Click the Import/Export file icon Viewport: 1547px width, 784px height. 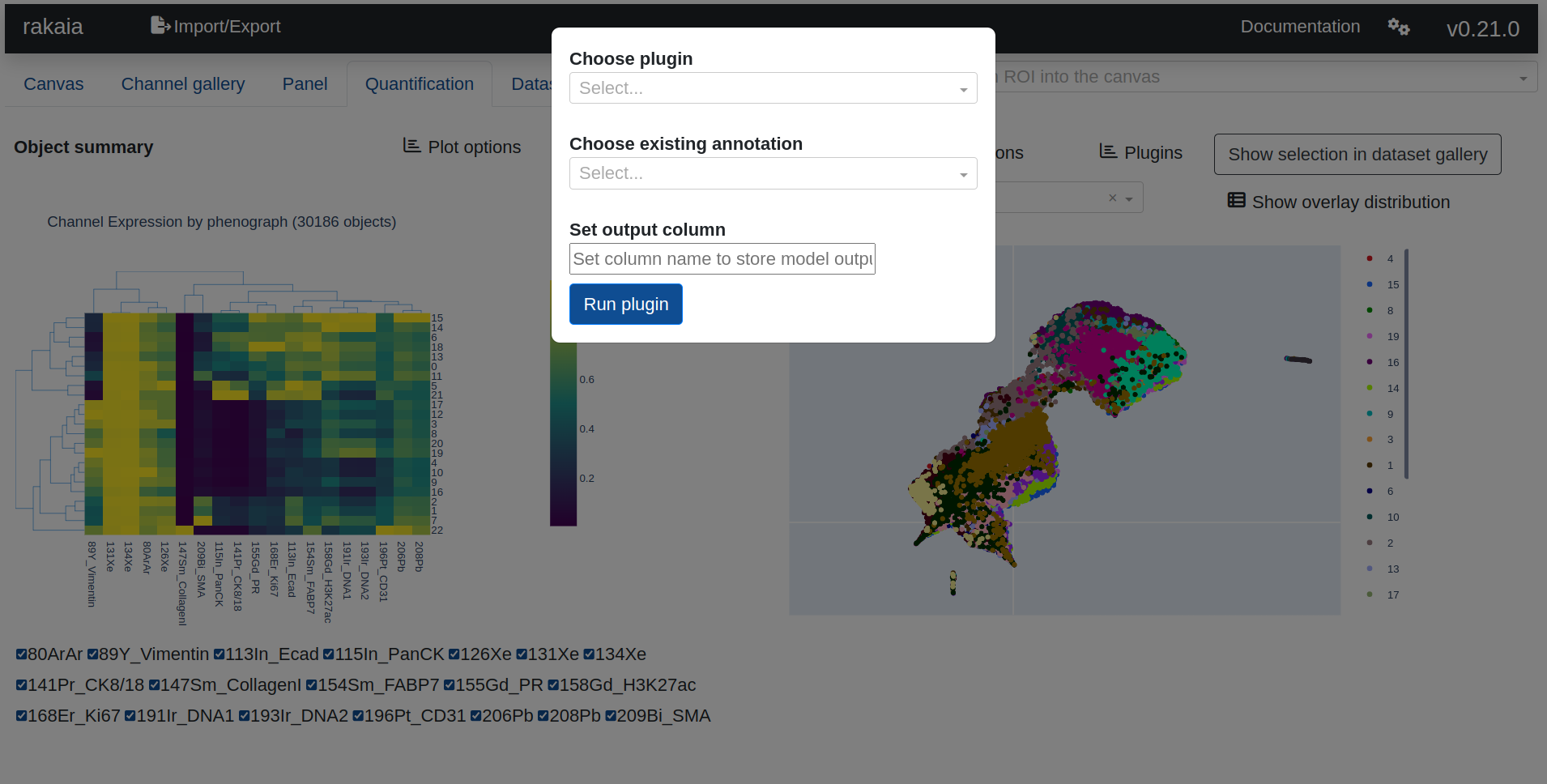tap(160, 26)
